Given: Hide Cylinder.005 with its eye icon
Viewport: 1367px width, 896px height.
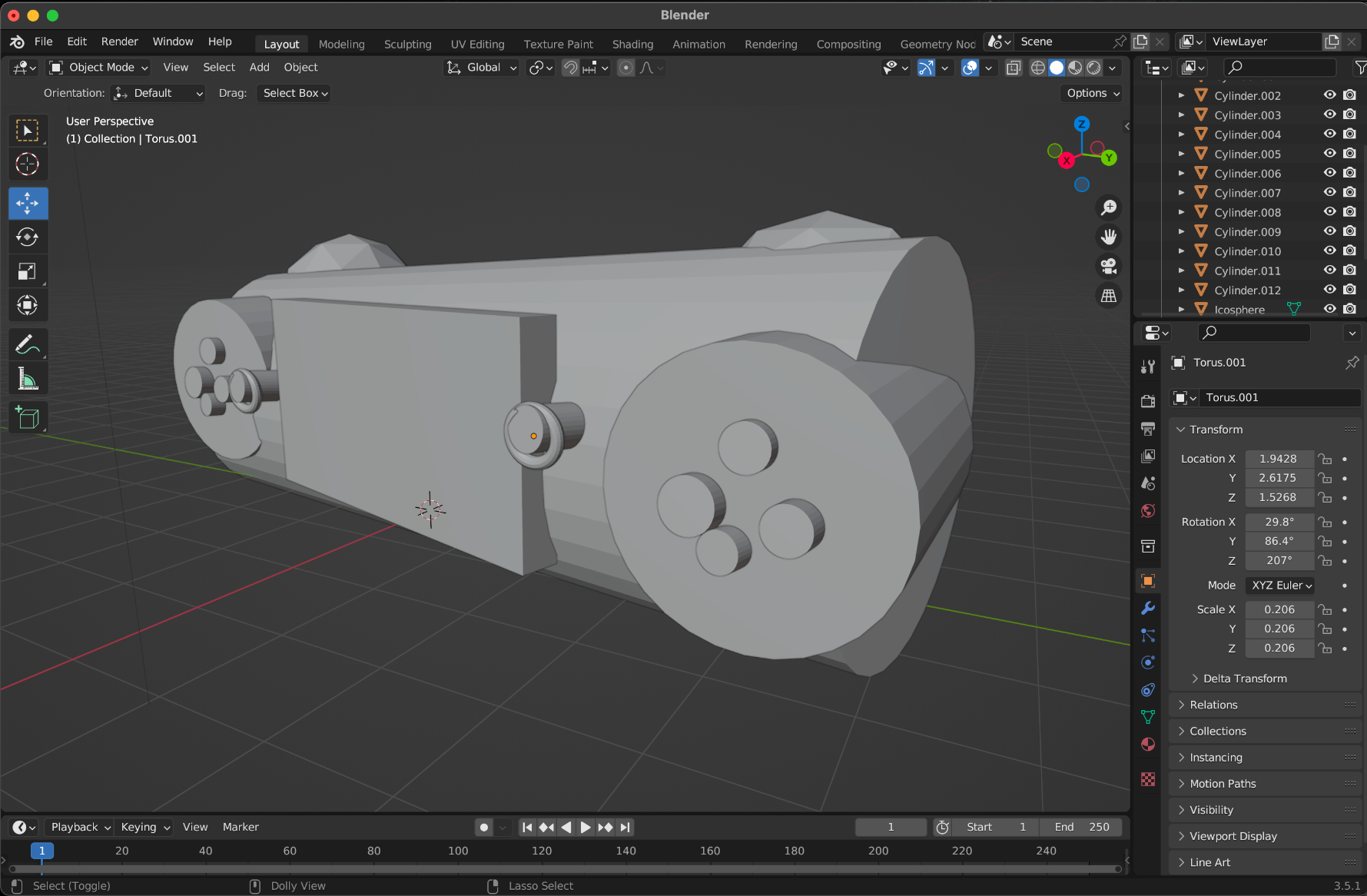Looking at the screenshot, I should pos(1329,154).
